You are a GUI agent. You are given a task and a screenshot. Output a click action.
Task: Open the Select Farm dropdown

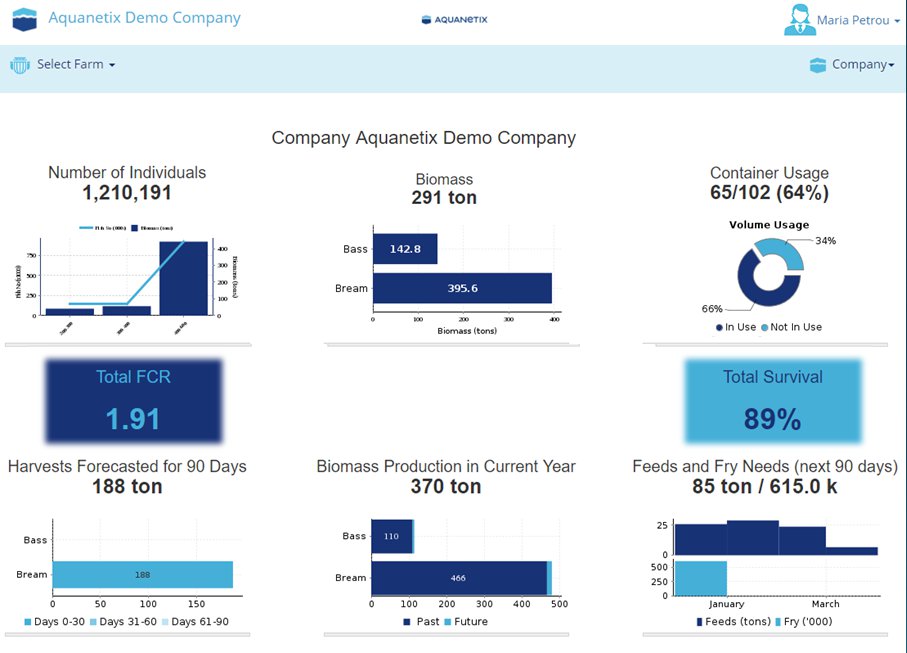tap(76, 64)
